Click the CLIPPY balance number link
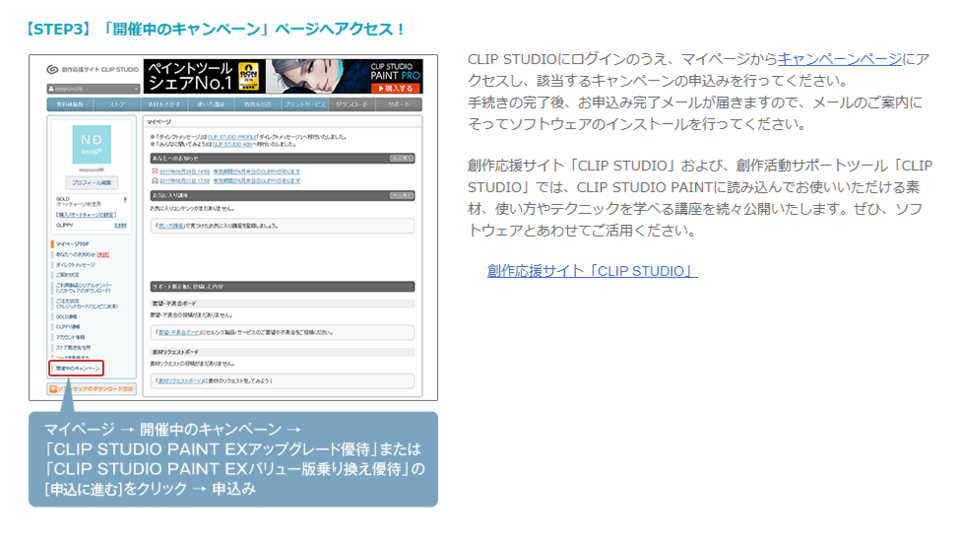Image resolution: width=960 pixels, height=544 pixels. point(121,225)
